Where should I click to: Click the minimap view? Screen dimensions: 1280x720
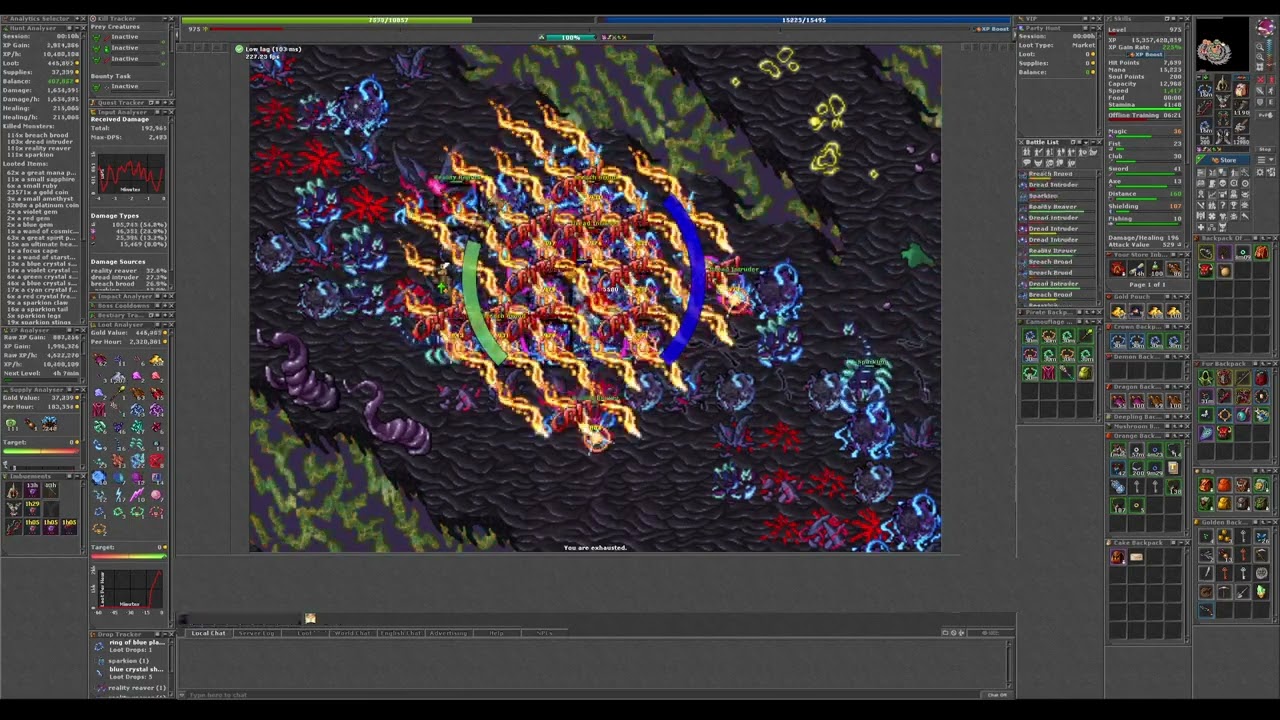(x=1222, y=44)
